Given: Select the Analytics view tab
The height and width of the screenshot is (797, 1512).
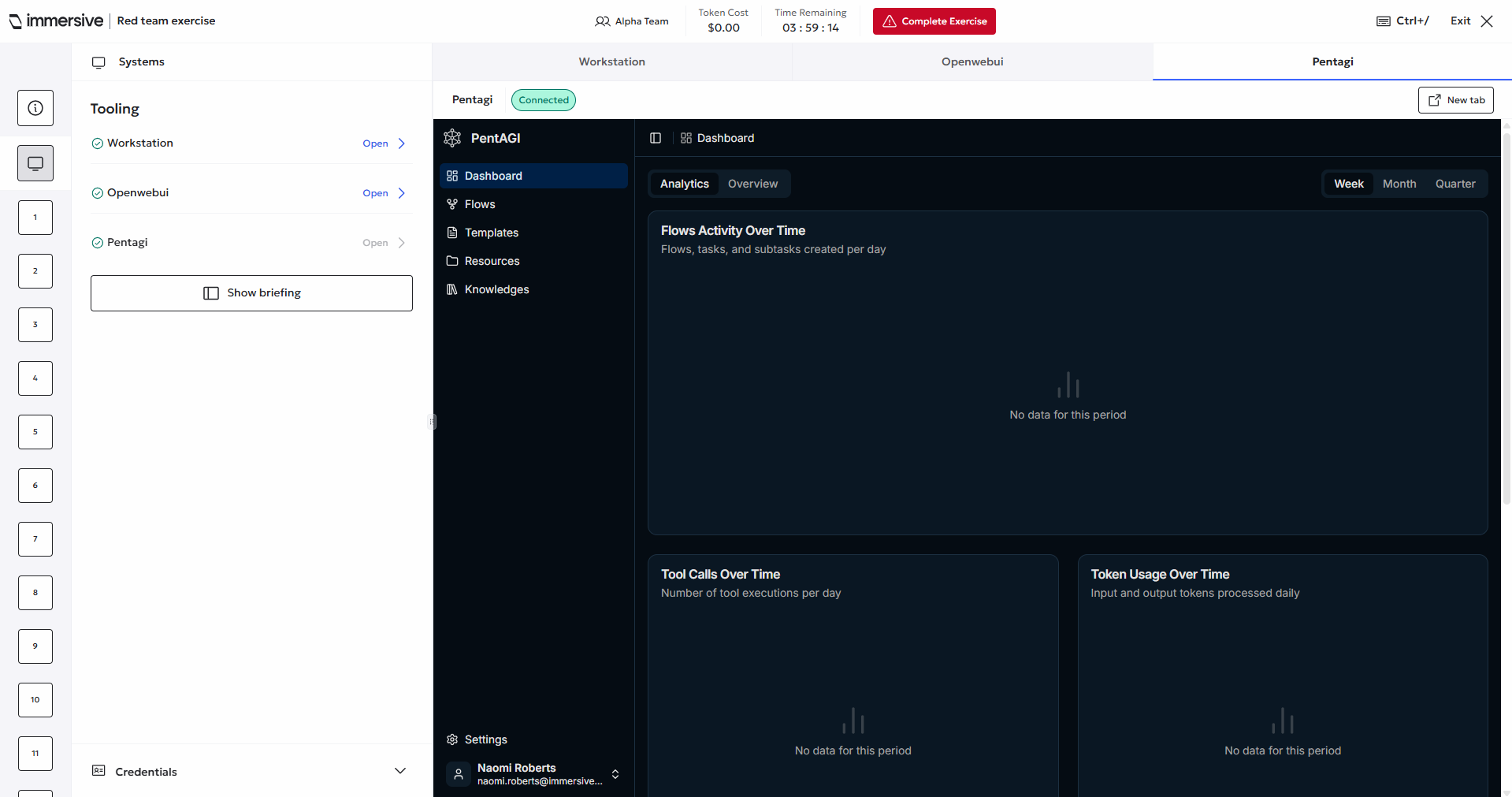Looking at the screenshot, I should click(685, 184).
